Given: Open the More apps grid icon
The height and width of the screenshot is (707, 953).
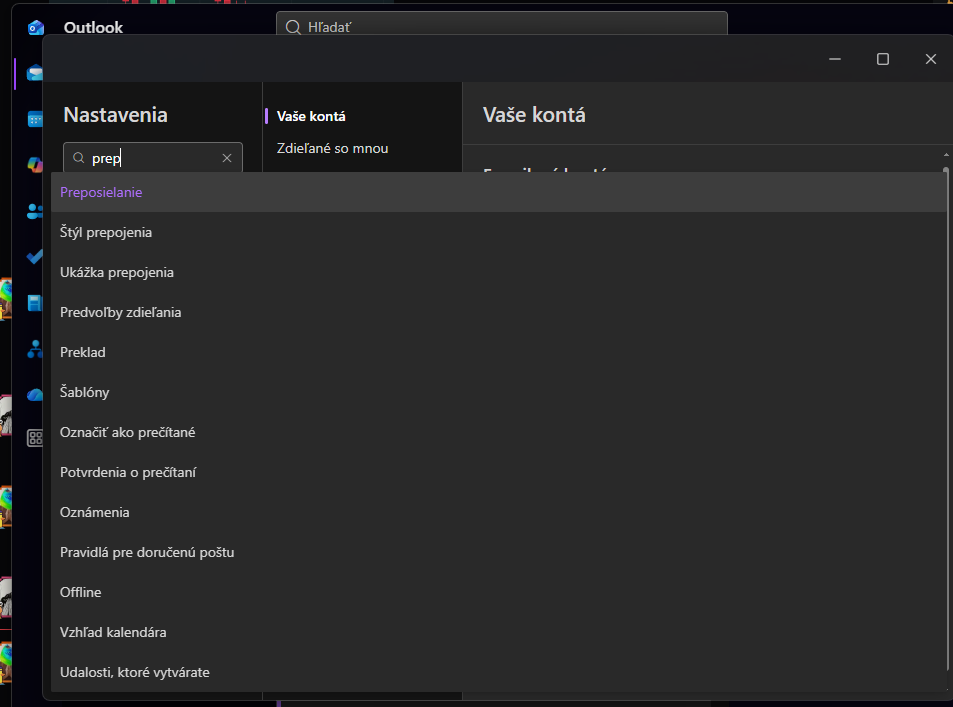Looking at the screenshot, I should click(35, 437).
